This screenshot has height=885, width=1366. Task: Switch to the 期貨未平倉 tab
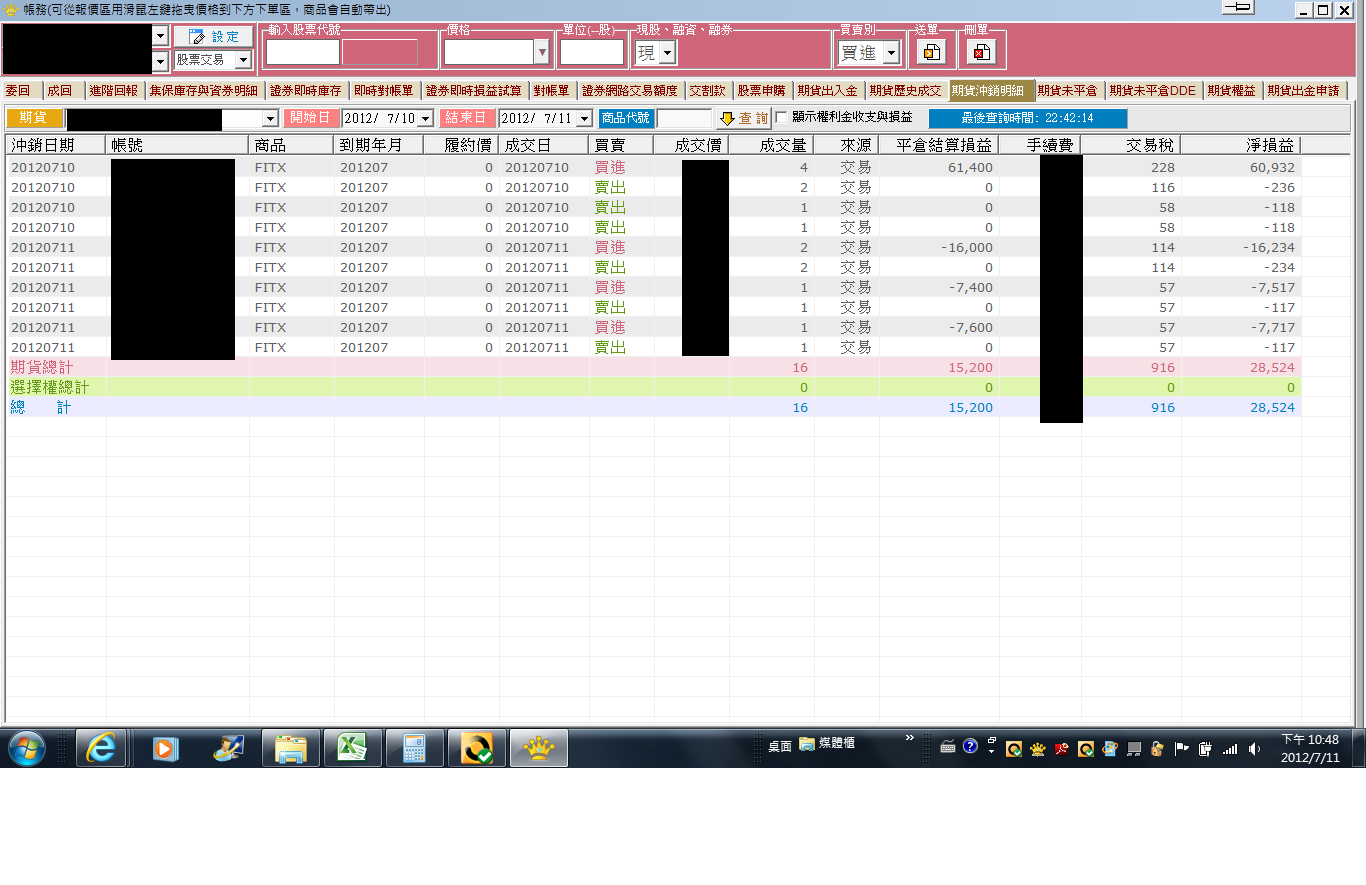(x=1067, y=90)
